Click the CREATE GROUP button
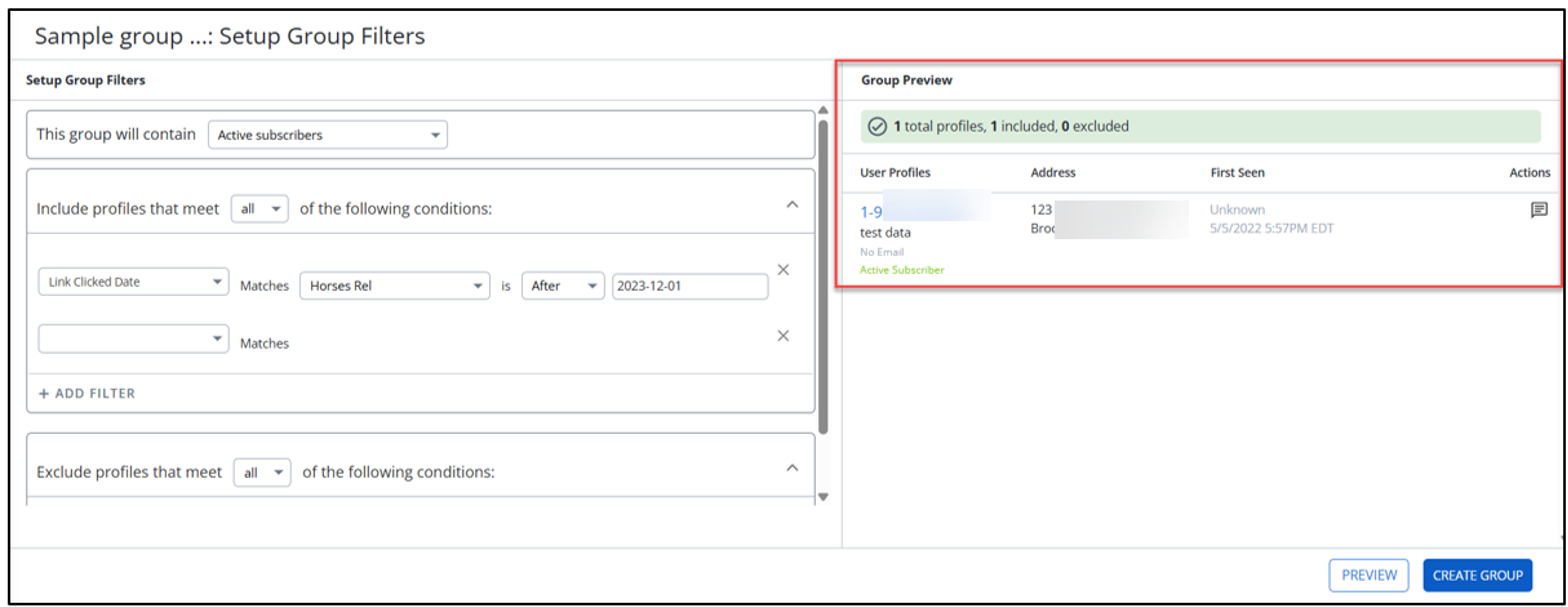 [1477, 575]
